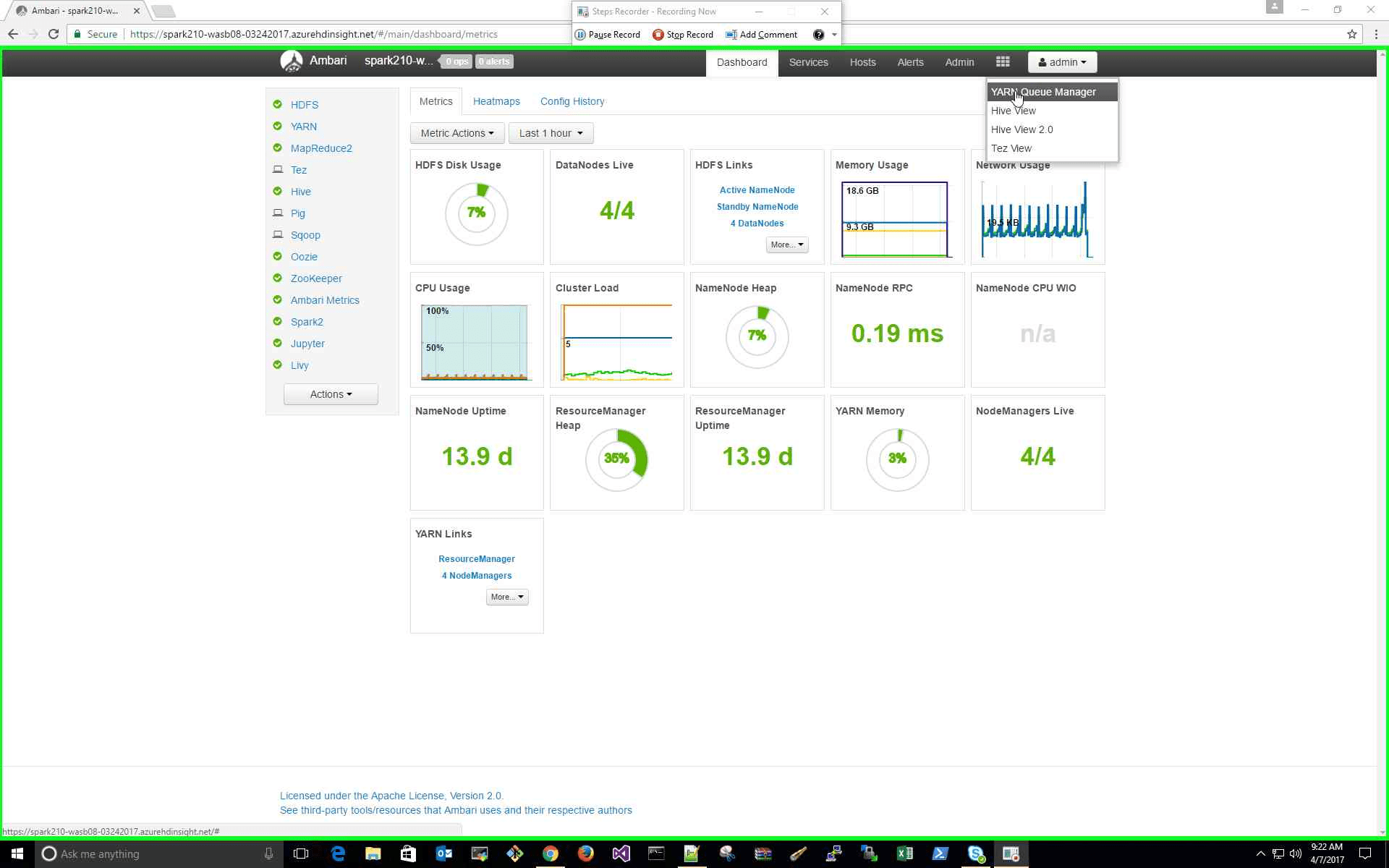Click the HDFS Disk Usage gauge
This screenshot has height=868, width=1389.
tap(476, 213)
